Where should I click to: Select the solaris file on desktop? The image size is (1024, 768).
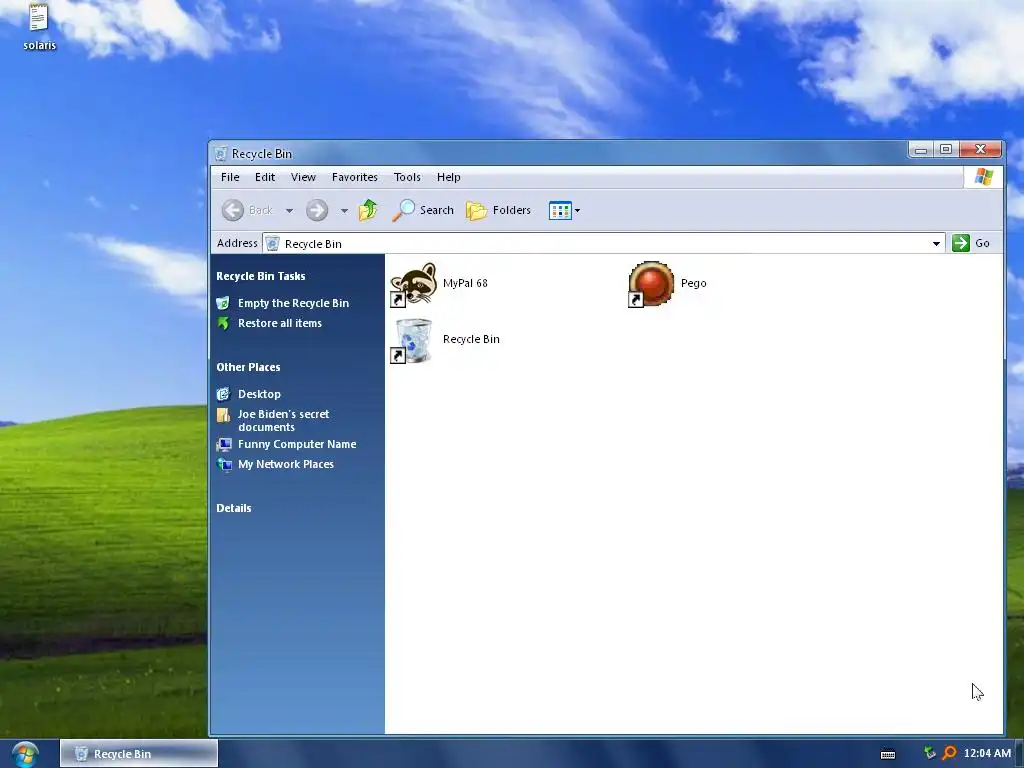39,27
